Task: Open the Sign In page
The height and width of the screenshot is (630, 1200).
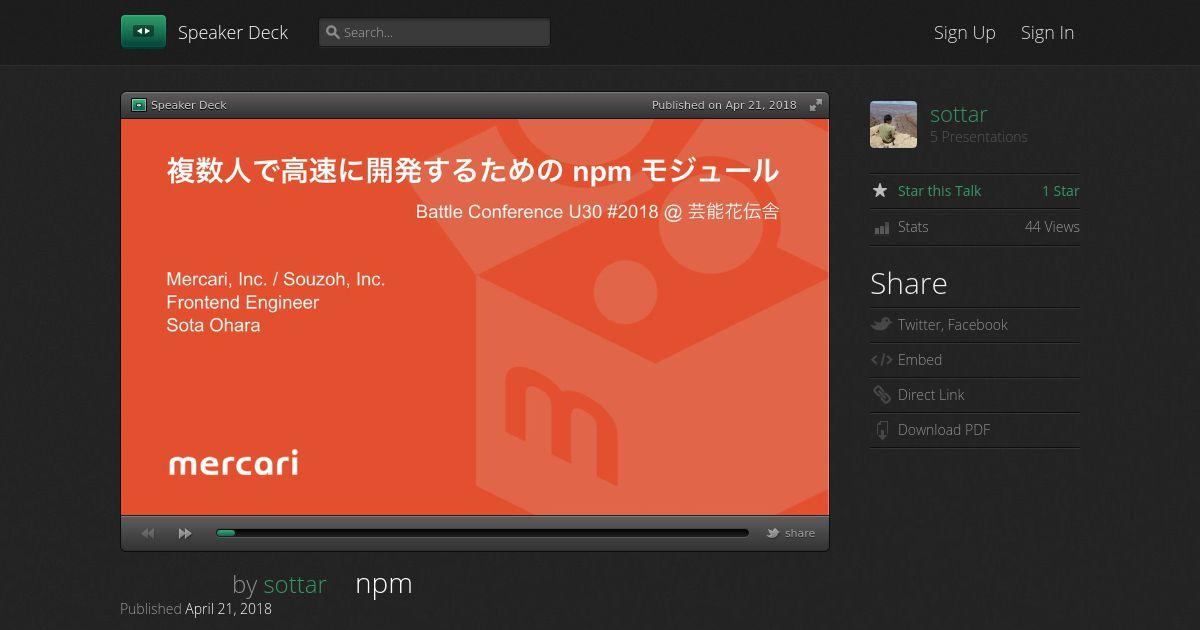Action: point(1047,32)
